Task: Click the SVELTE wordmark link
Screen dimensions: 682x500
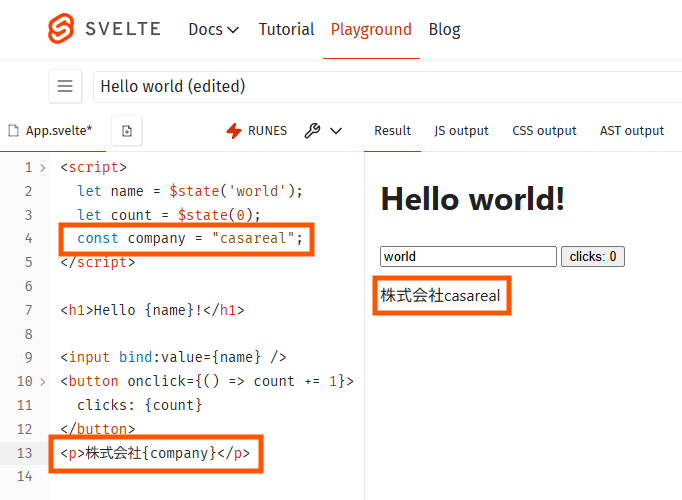Action: (x=123, y=29)
